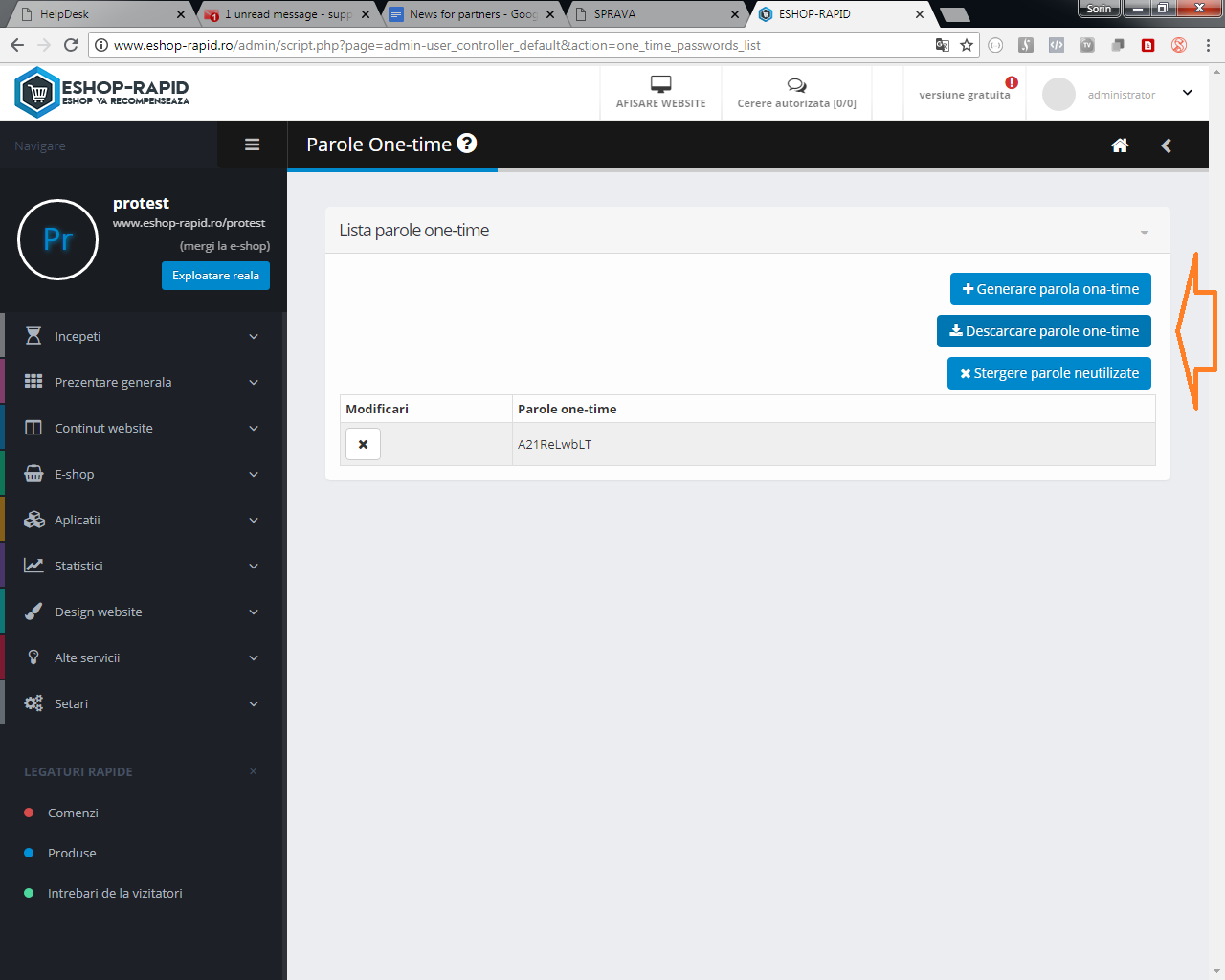
Task: Click the Sorin profile button in title bar
Action: (x=1099, y=9)
